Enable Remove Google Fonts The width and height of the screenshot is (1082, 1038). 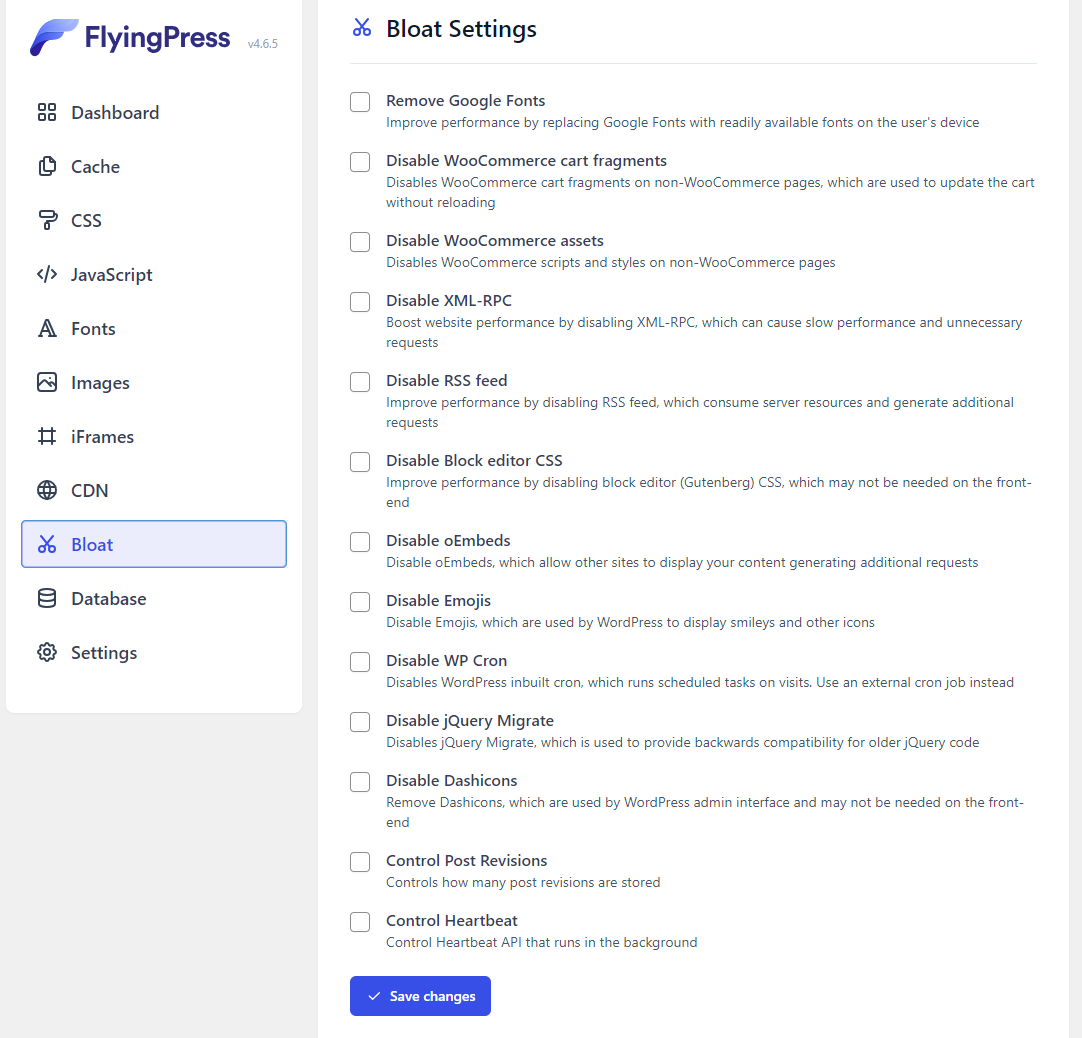(x=359, y=101)
